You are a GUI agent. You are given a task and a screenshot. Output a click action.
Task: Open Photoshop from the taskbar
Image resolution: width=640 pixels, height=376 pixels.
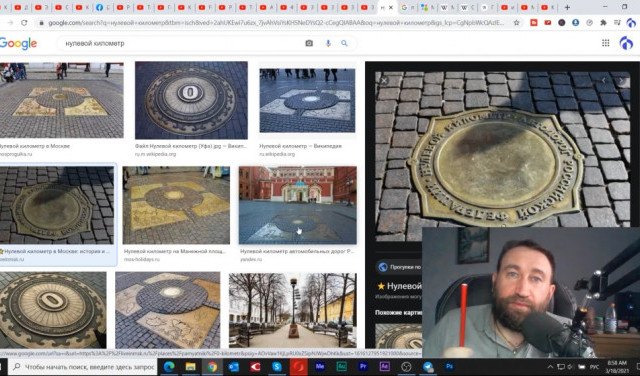[x=449, y=367]
